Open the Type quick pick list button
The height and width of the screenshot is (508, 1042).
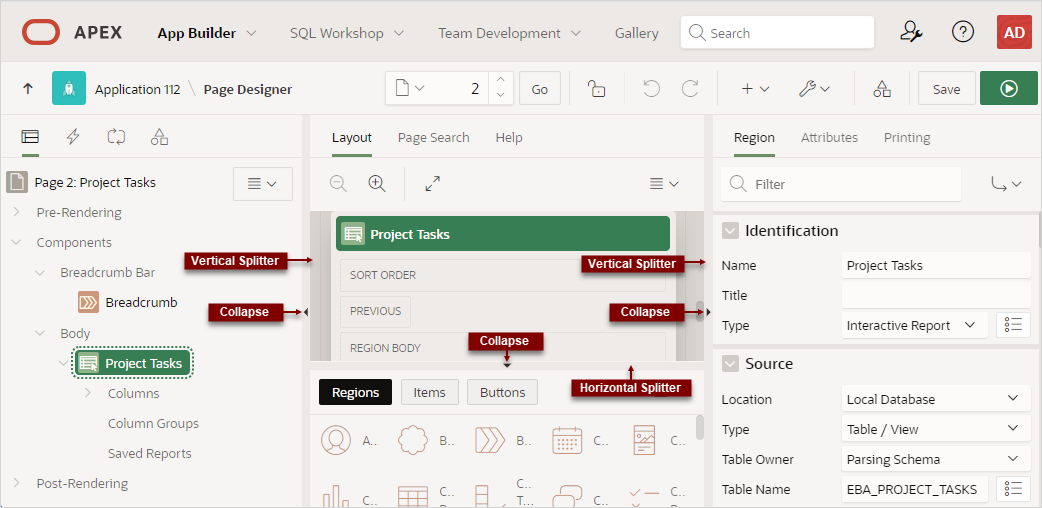pos(1013,325)
